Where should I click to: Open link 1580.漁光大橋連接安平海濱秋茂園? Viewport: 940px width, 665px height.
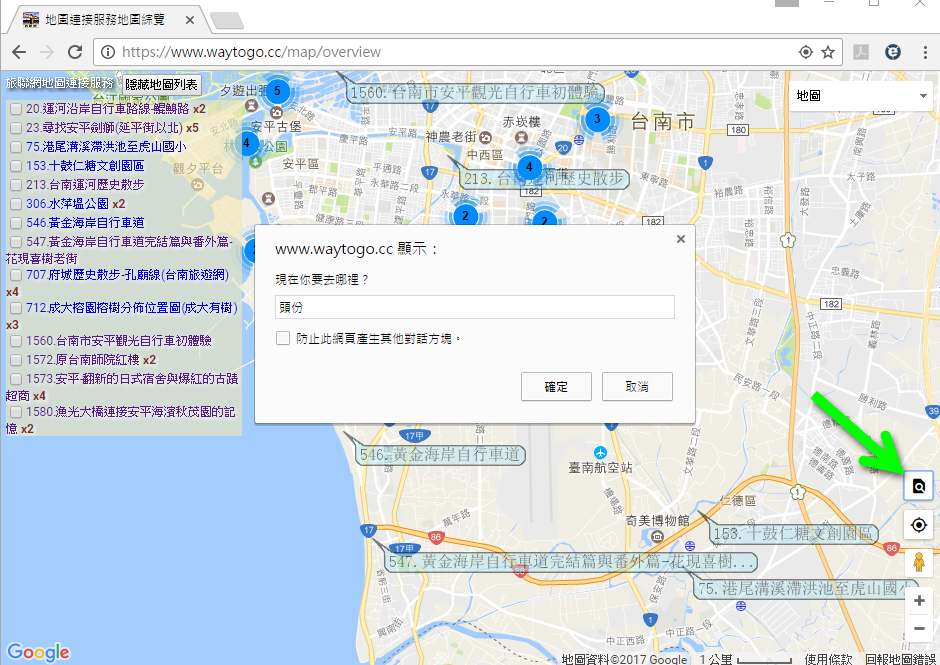(x=120, y=420)
